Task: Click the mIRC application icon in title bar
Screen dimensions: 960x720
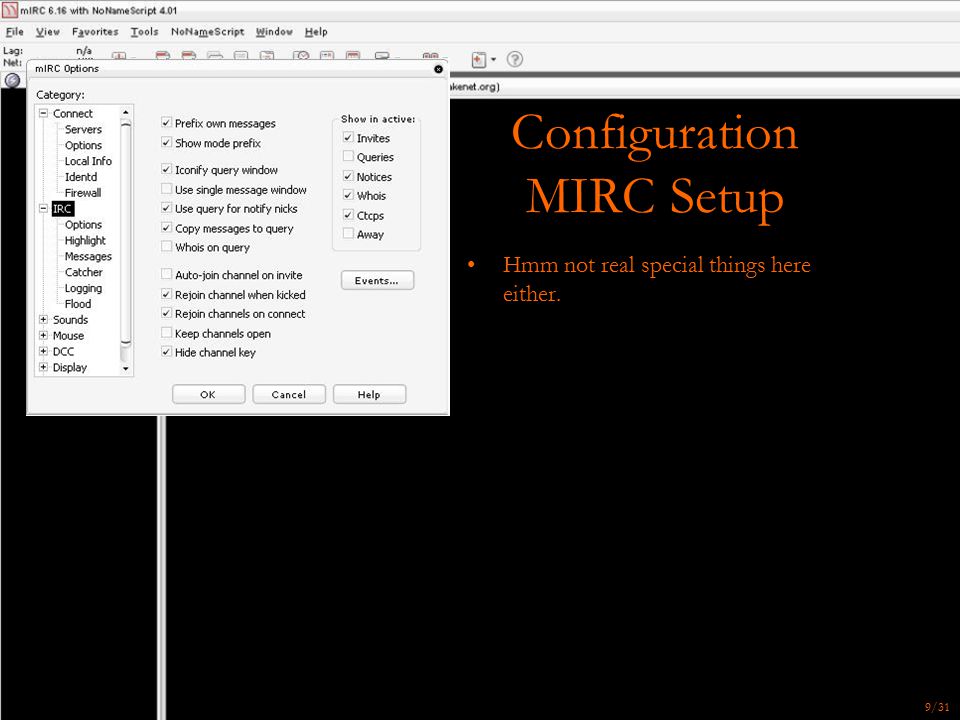Action: [9, 10]
